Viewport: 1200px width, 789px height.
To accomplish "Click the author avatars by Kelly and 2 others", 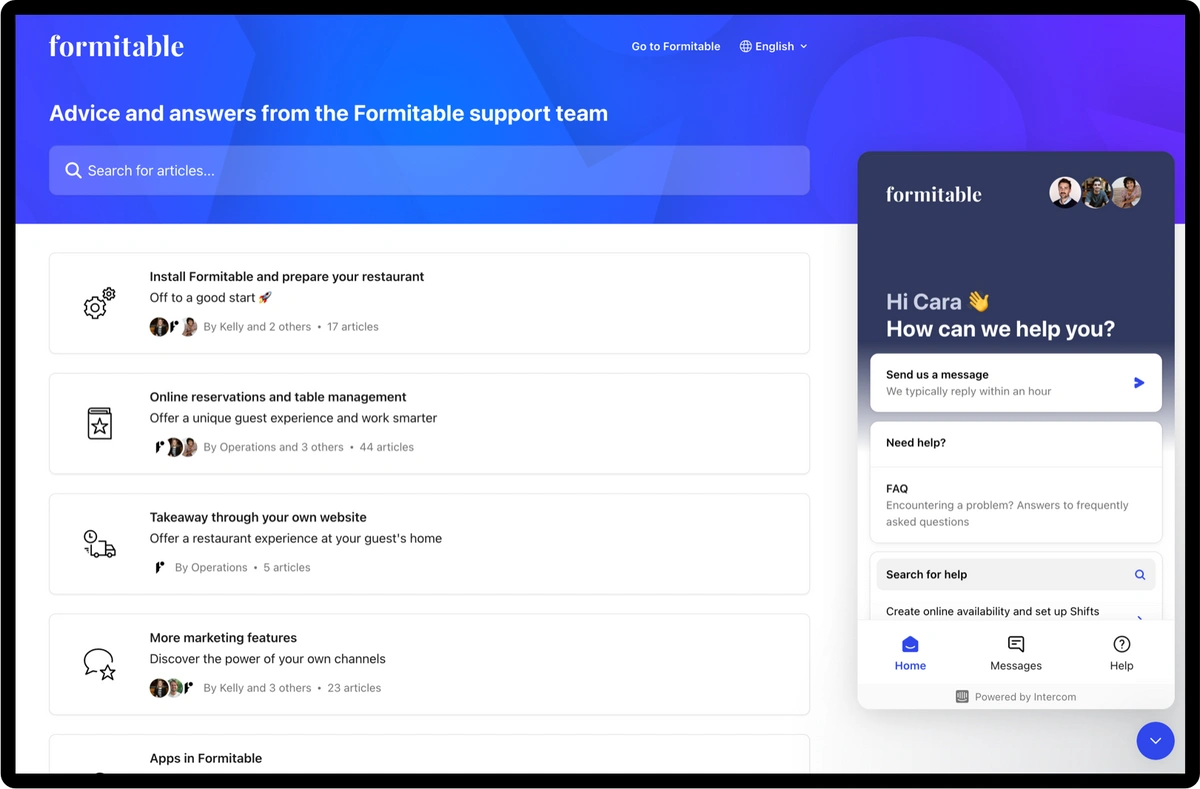I will pyautogui.click(x=173, y=327).
